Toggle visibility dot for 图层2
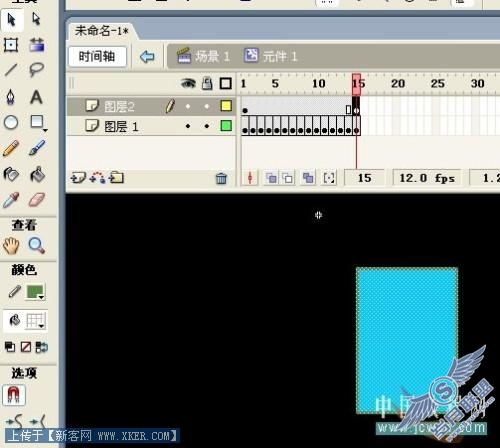Viewport: 500px width, 448px height. point(188,106)
